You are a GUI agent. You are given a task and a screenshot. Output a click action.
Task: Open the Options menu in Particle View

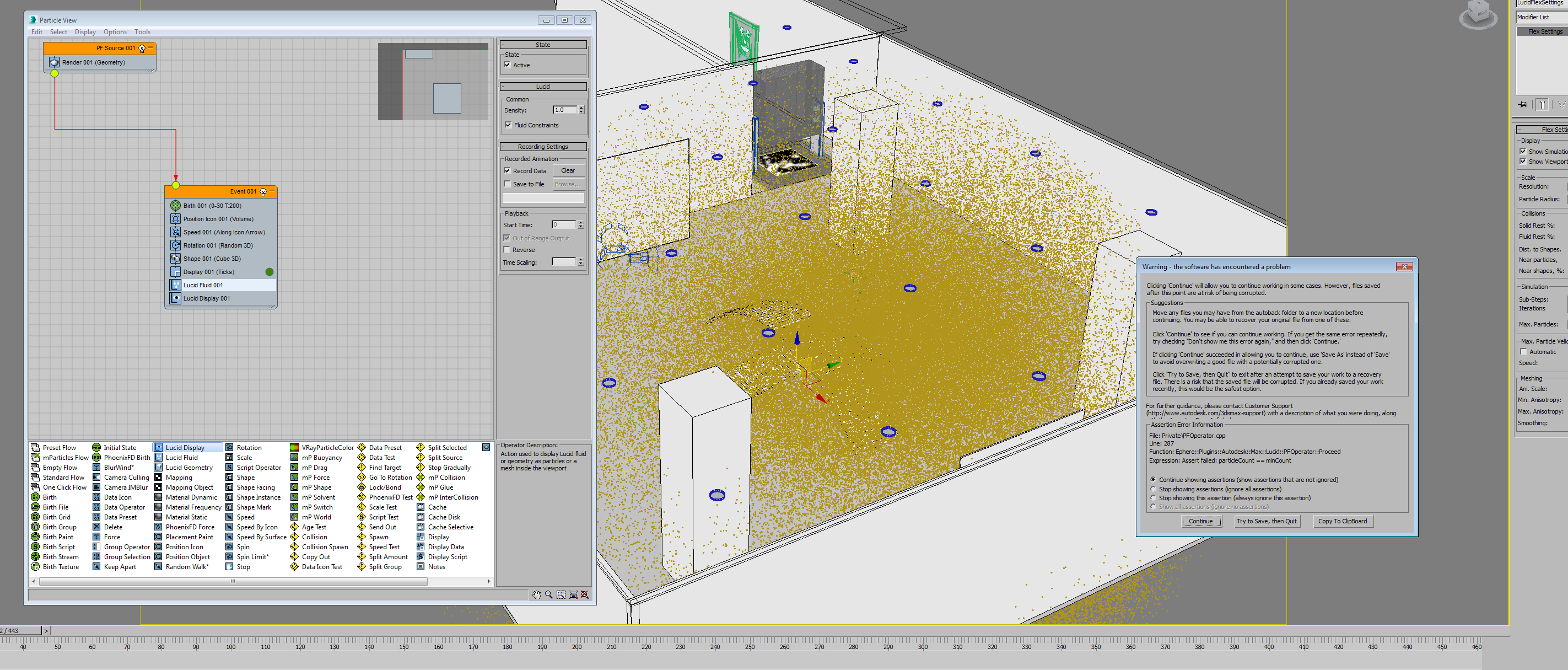click(x=115, y=31)
